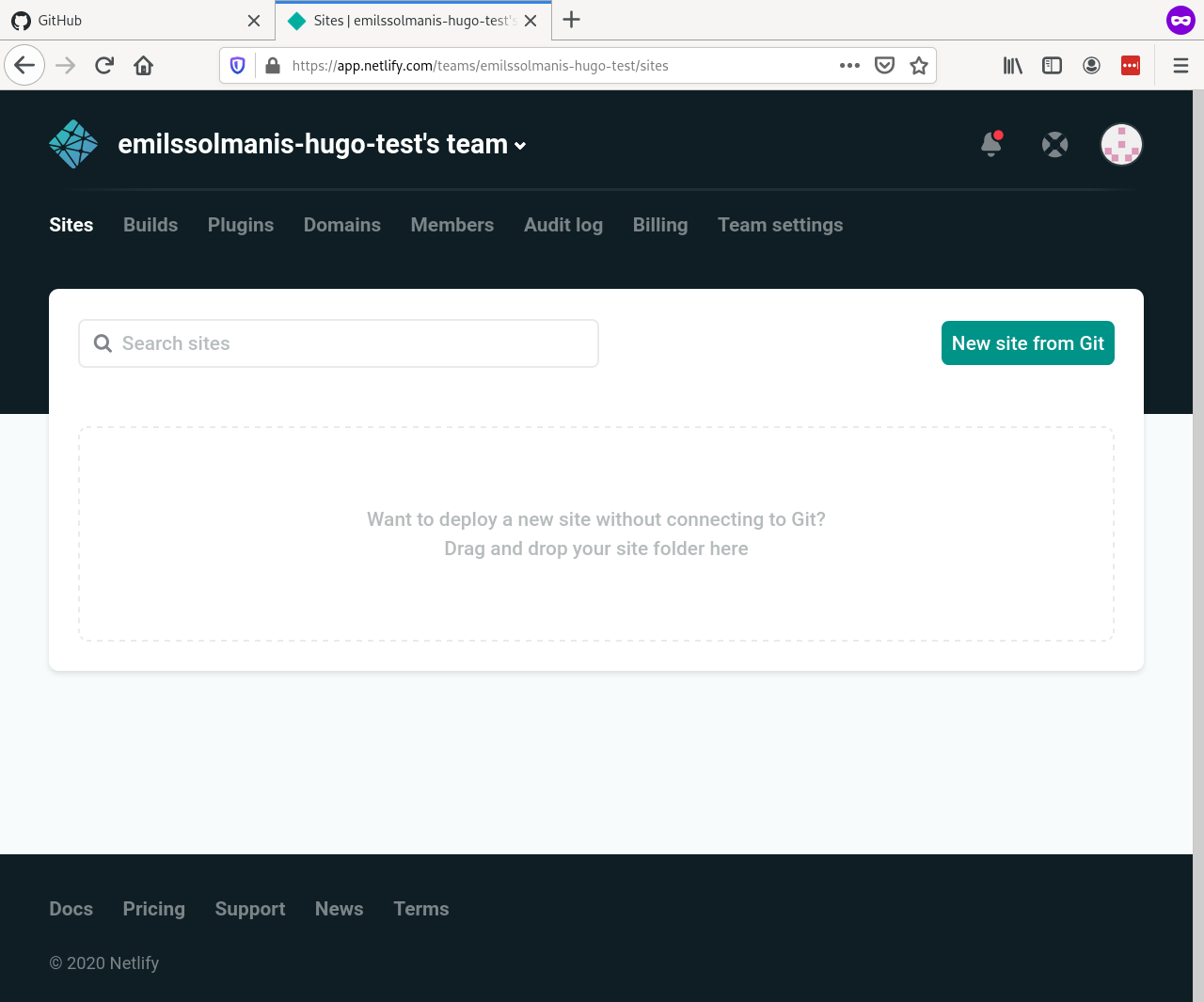Viewport: 1204px width, 1002px height.
Task: Open the Plugins navigation tab
Action: point(241,225)
